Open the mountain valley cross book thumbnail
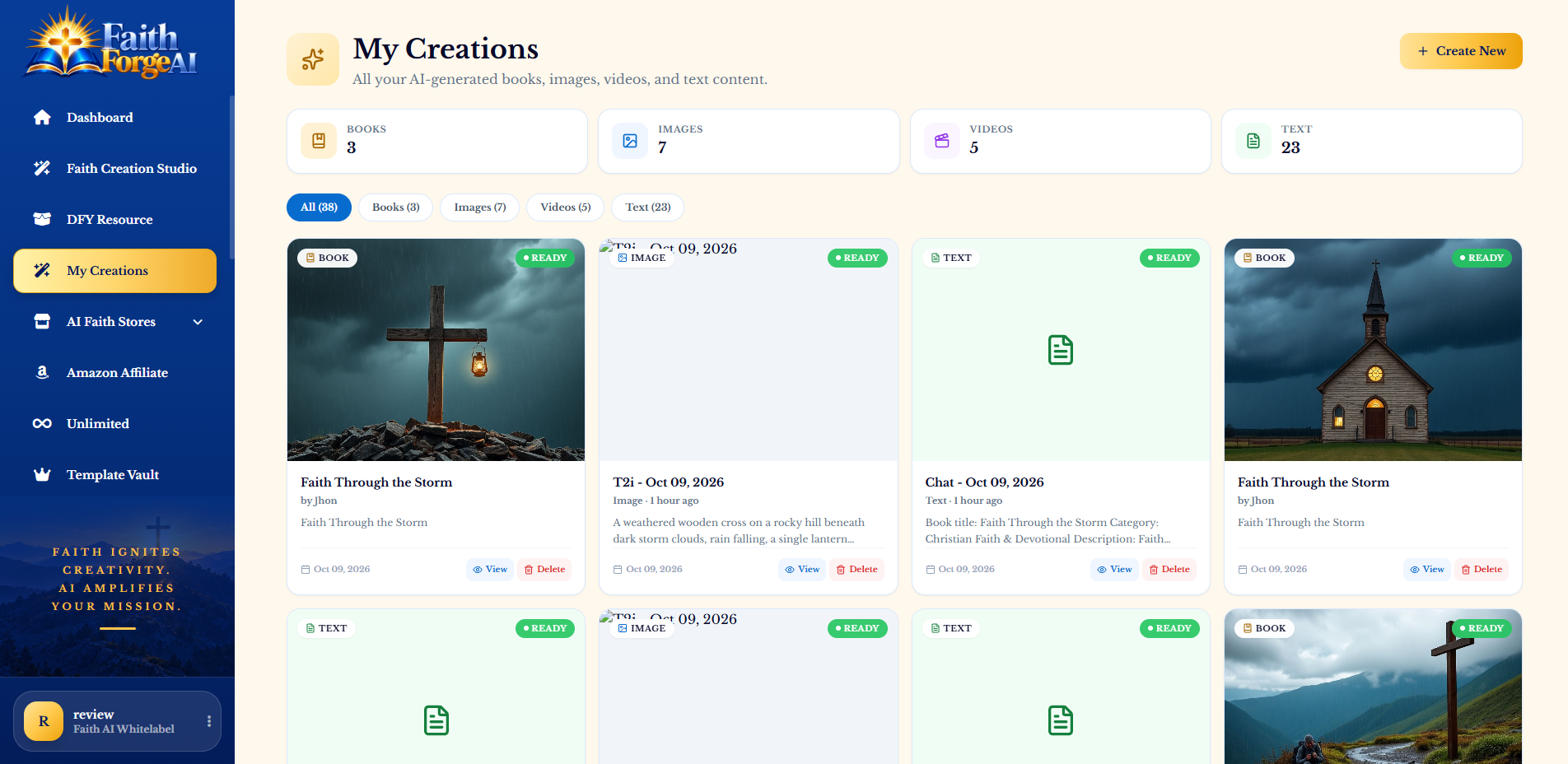This screenshot has width=1568, height=764. click(x=1373, y=687)
